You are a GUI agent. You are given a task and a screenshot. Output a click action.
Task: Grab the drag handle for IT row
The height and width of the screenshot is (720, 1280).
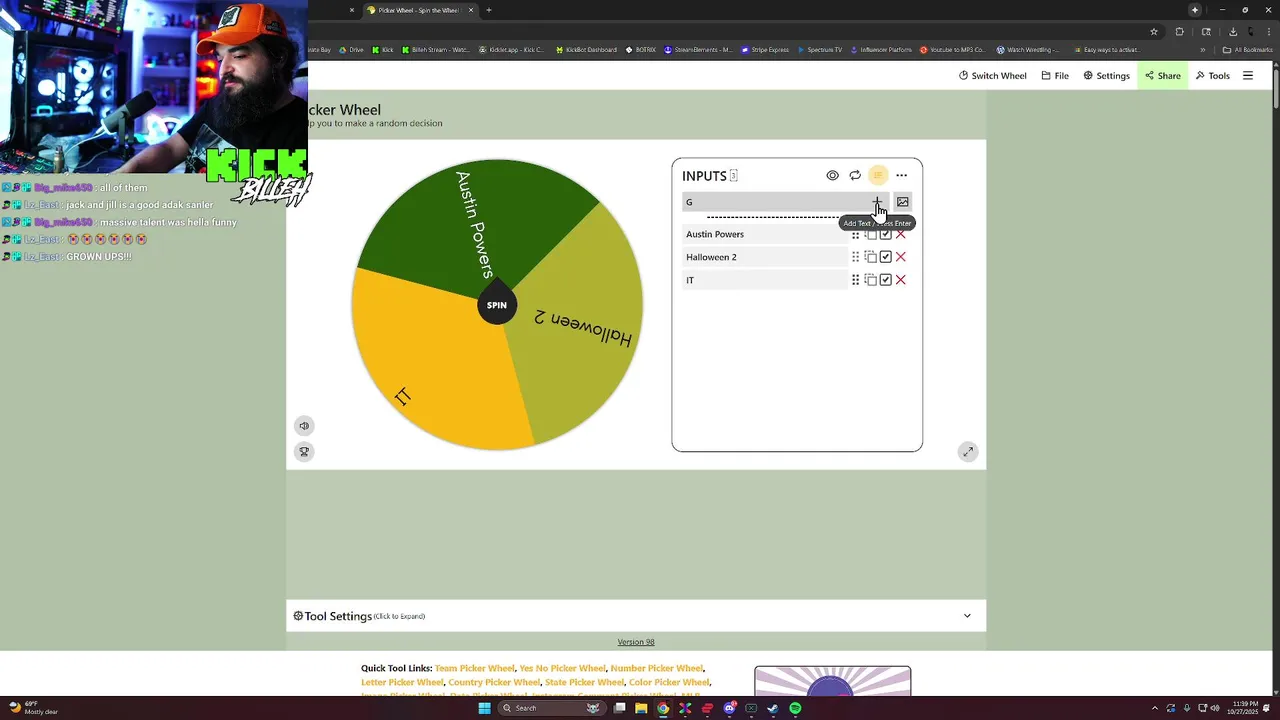tap(855, 280)
